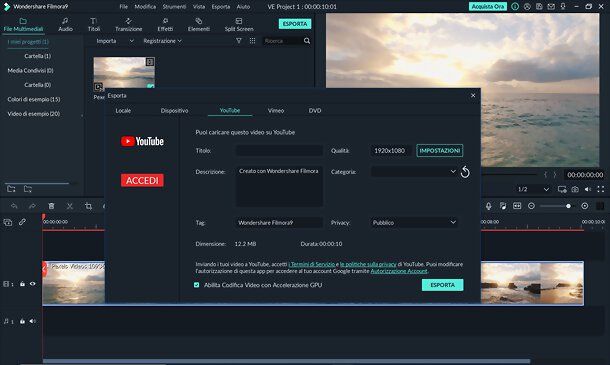The width and height of the screenshot is (610, 365).
Task: Select I miei progetti (1) in sidebar
Action: tap(28, 42)
